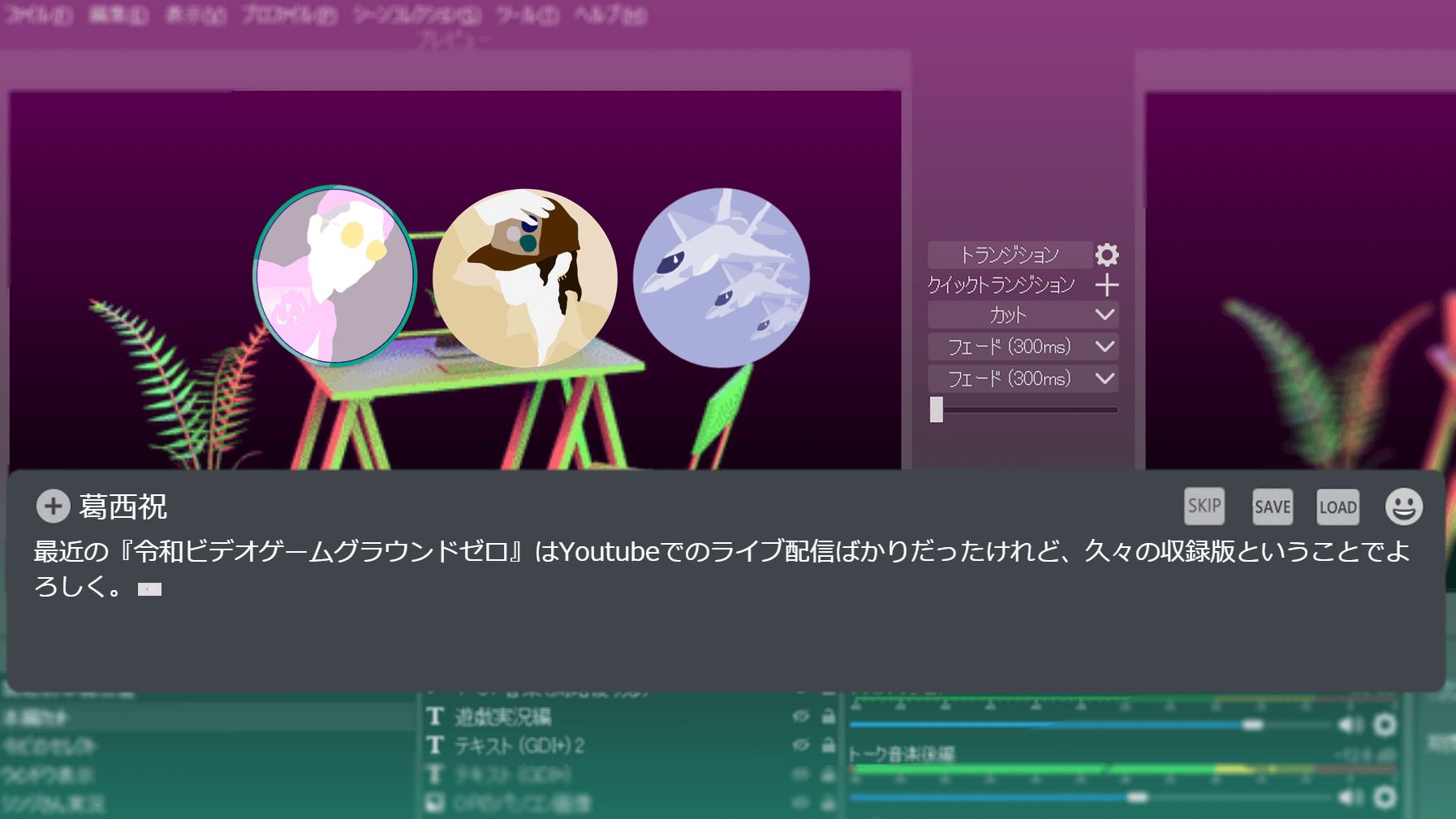Click the transition slider handle
1456x819 pixels.
(937, 409)
